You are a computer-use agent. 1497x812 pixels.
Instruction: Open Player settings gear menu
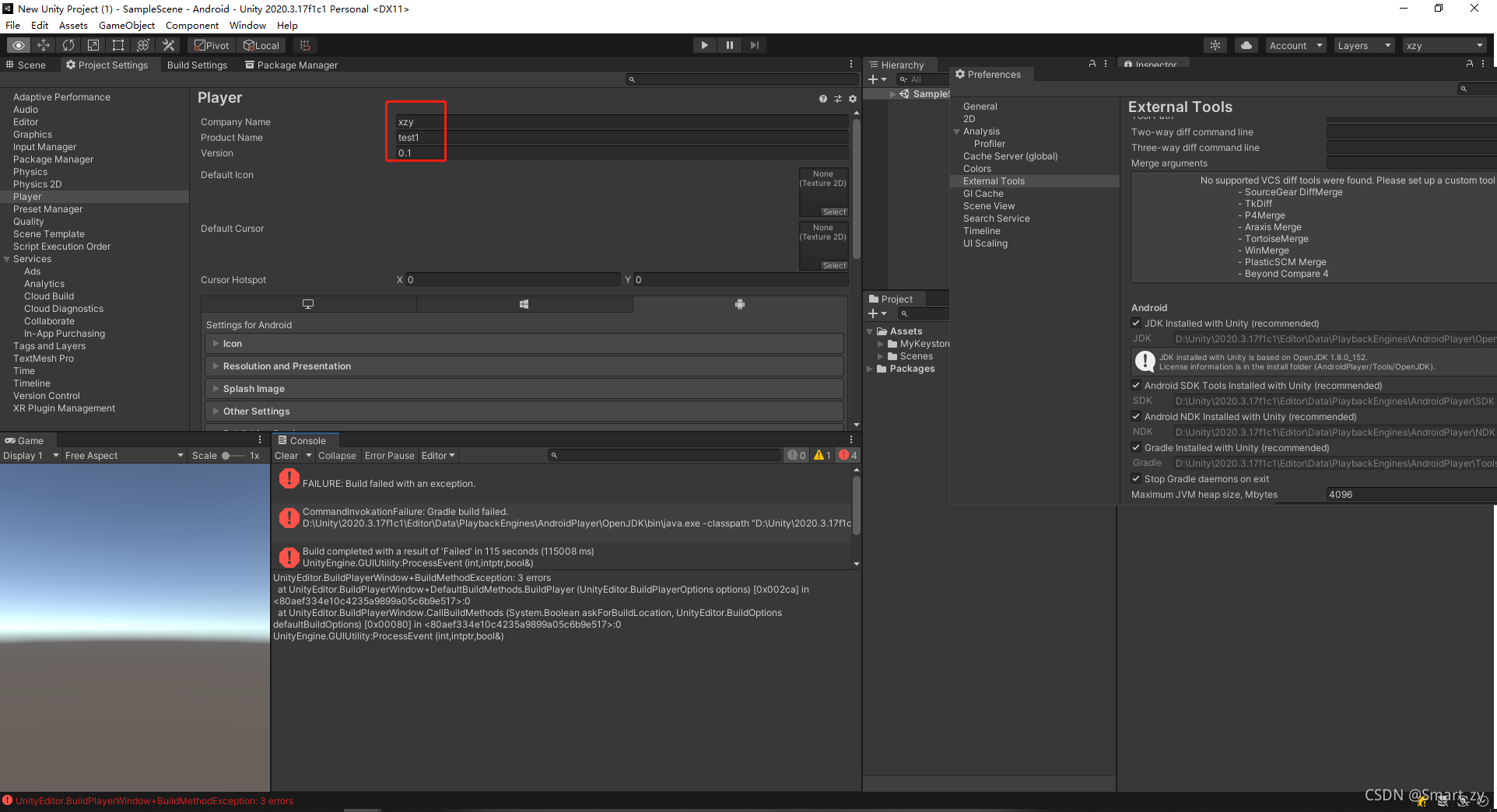[853, 99]
